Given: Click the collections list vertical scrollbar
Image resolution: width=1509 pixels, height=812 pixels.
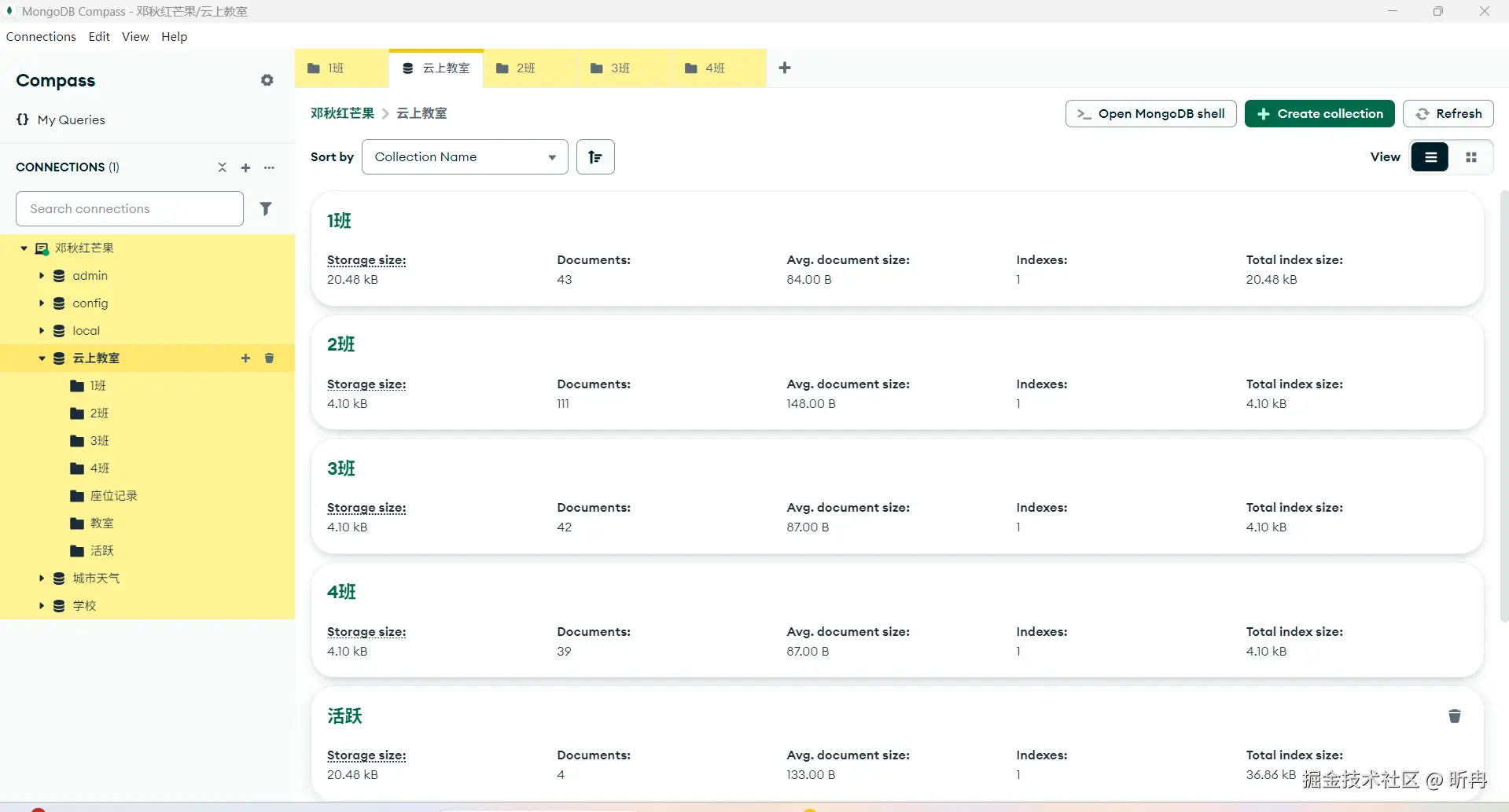Looking at the screenshot, I should pyautogui.click(x=1503, y=405).
